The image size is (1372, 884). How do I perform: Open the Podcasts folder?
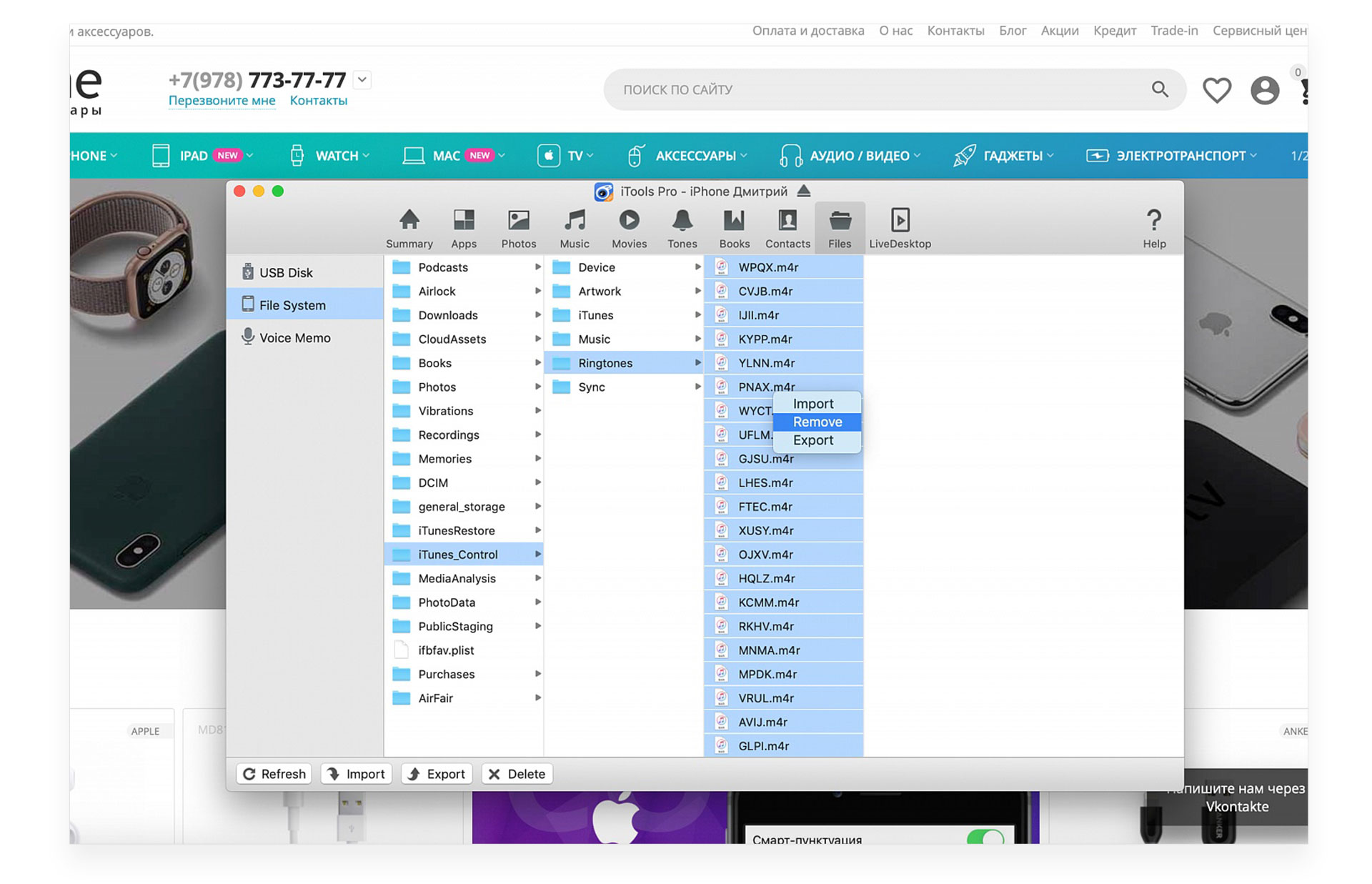coord(464,267)
